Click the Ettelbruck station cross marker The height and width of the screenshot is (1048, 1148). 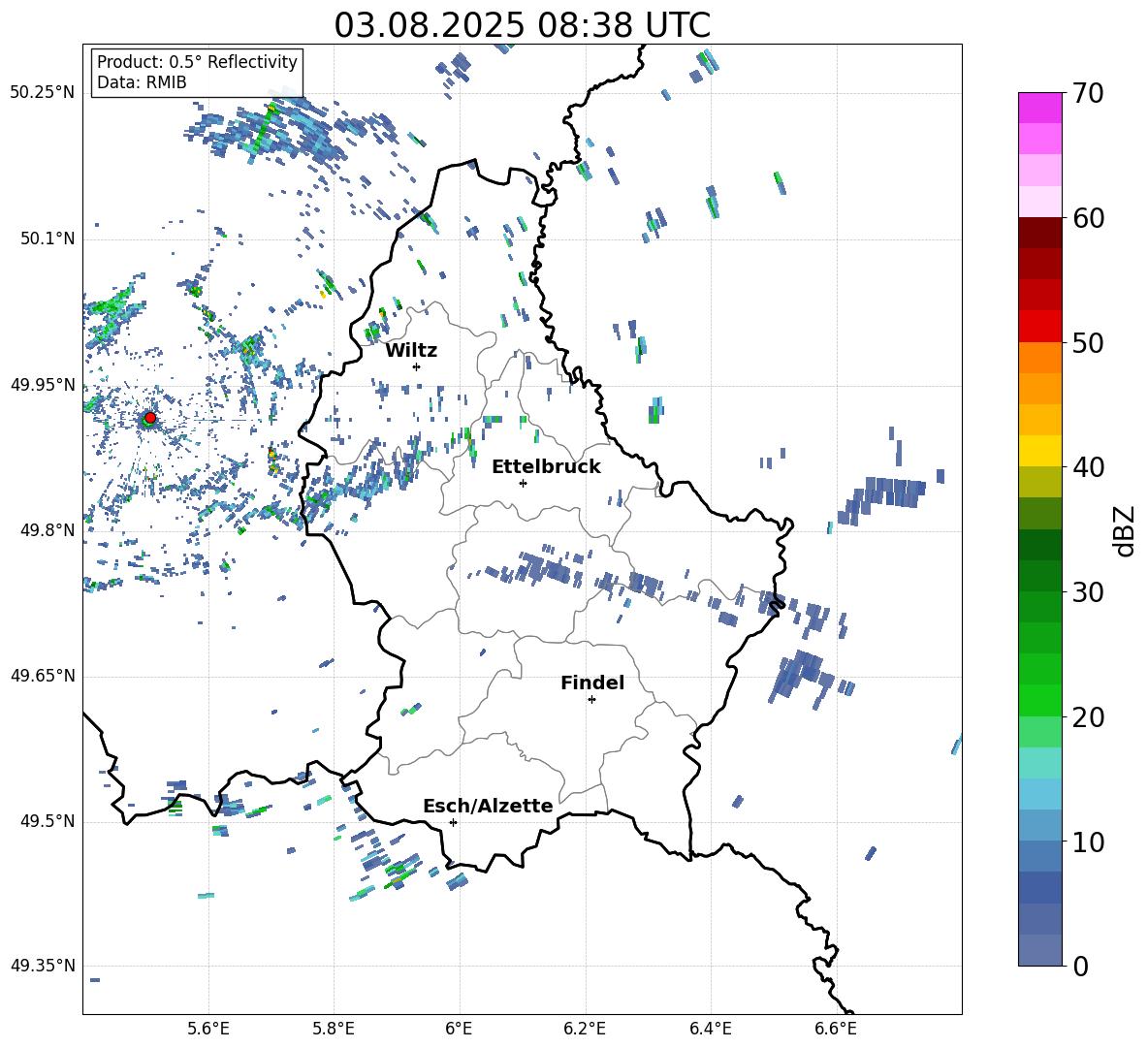[523, 483]
